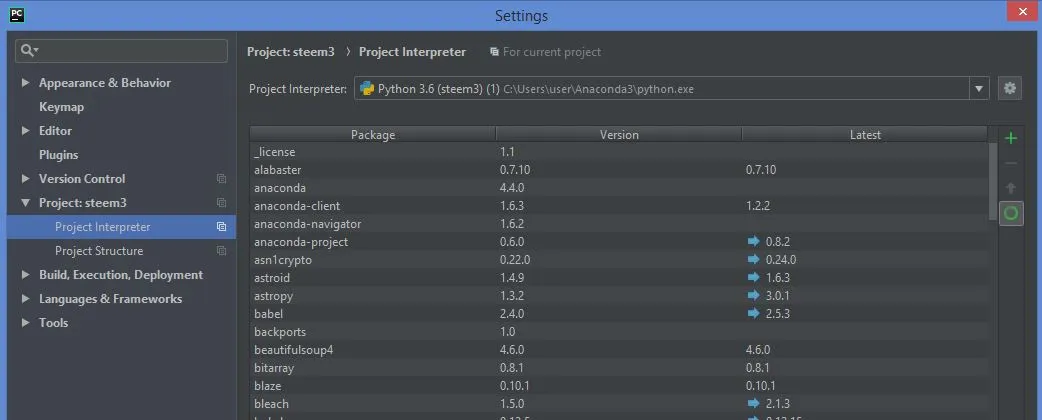Expand Appearance & Behavior section
Image resolution: width=1042 pixels, height=420 pixels.
tap(25, 83)
